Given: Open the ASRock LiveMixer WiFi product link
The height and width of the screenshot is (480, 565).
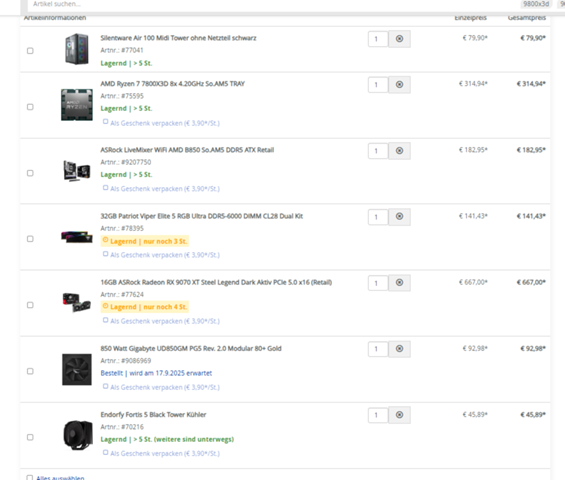Looking at the screenshot, I should [187, 150].
